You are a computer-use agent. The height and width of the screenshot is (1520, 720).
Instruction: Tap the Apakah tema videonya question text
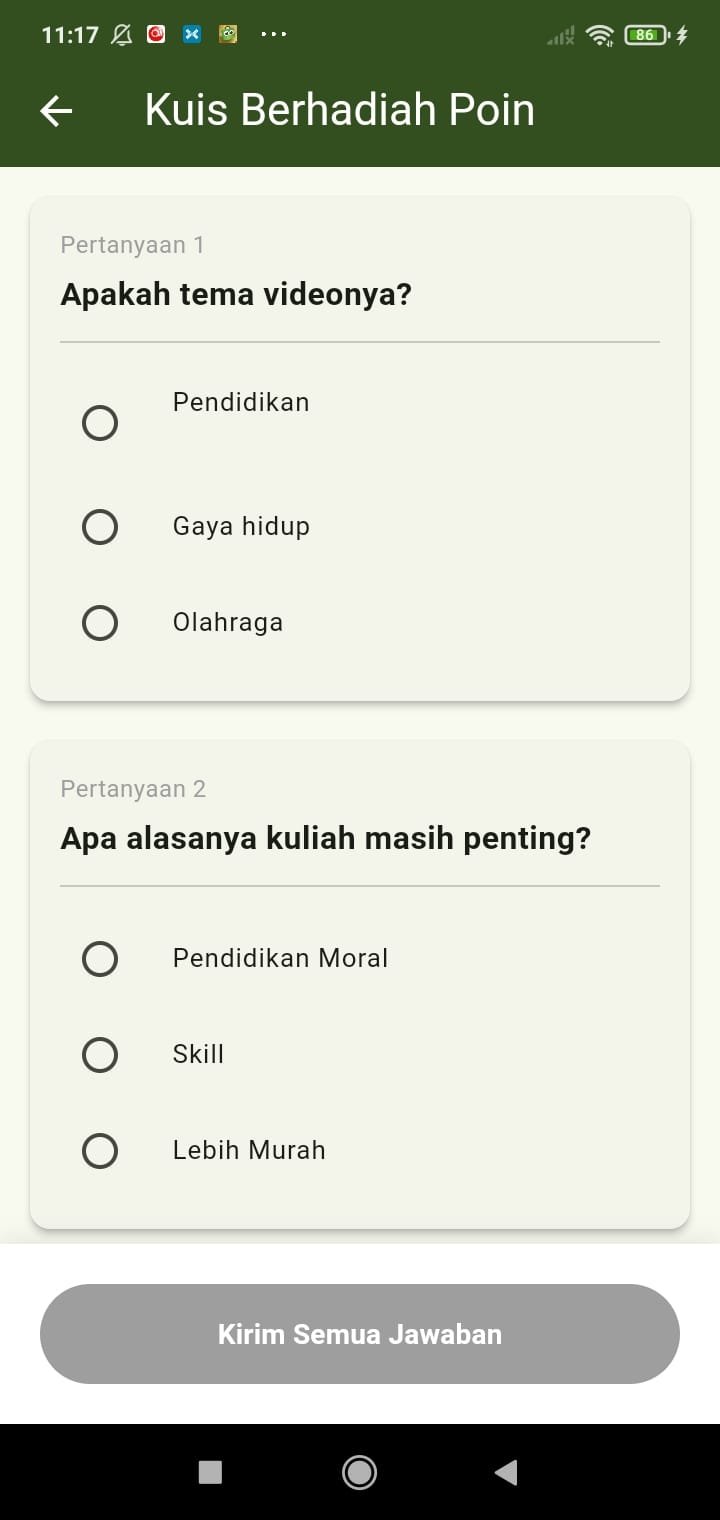[x=236, y=295]
